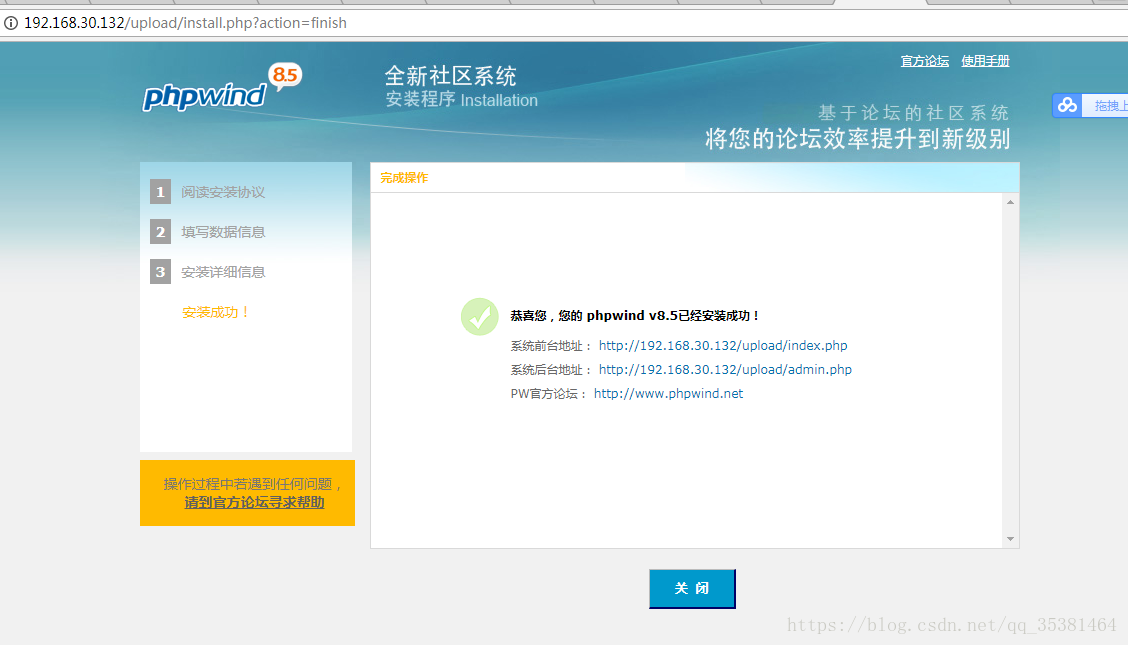This screenshot has width=1128, height=645.
Task: Click the 将您的论坛效率提升到新级别 slogan
Action: coord(858,138)
